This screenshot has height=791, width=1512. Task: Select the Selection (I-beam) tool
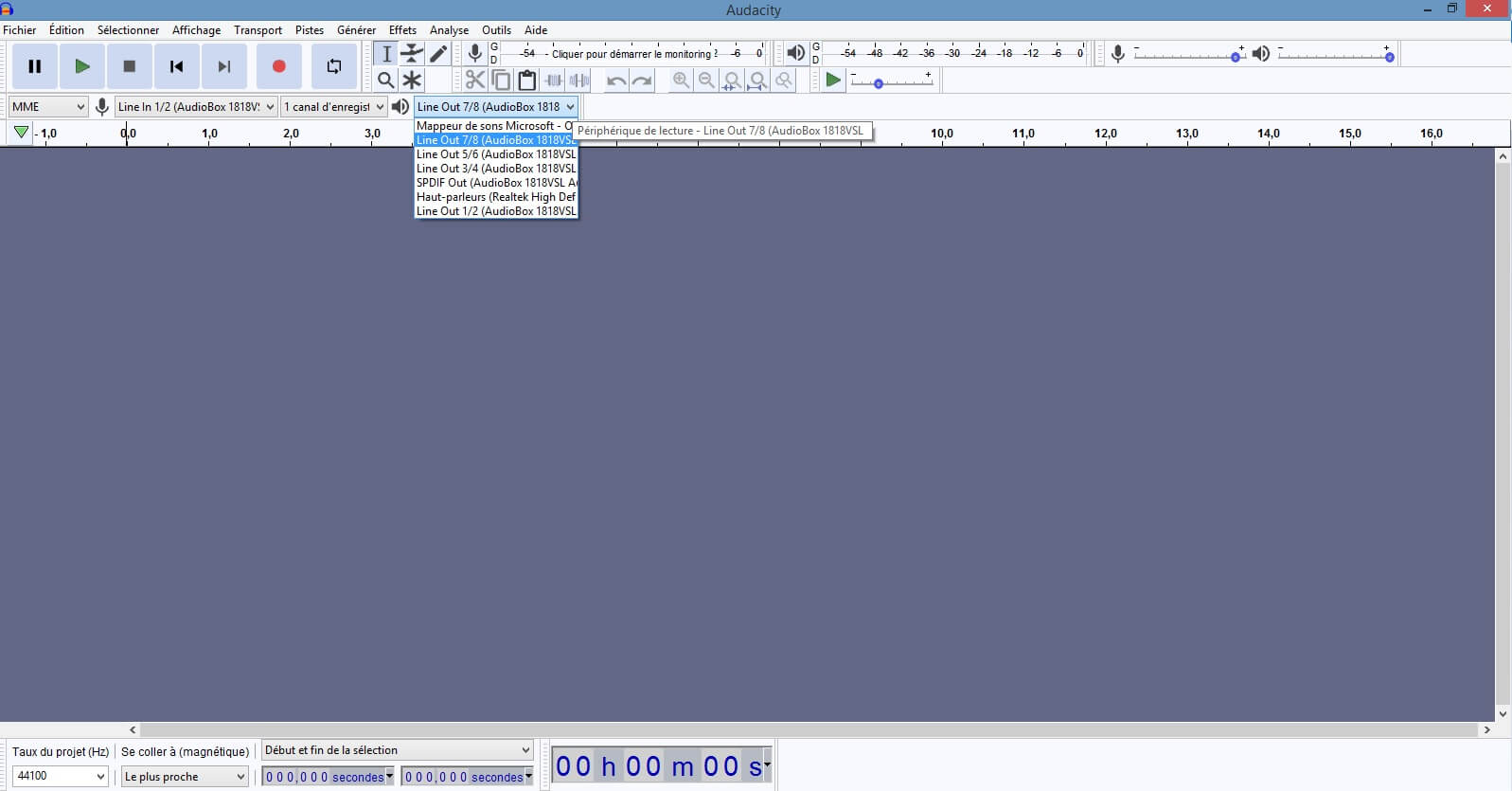coord(386,54)
